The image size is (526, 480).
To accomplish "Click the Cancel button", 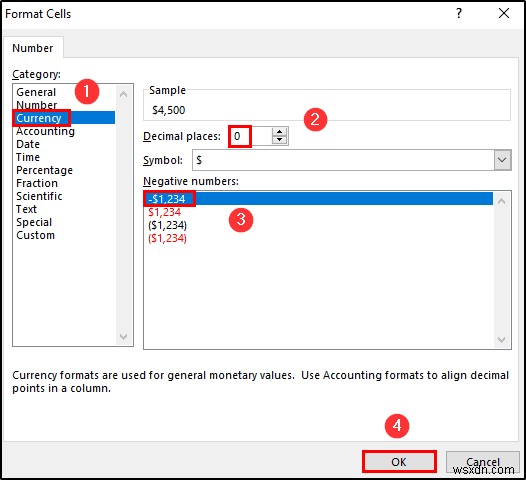I will (x=483, y=462).
